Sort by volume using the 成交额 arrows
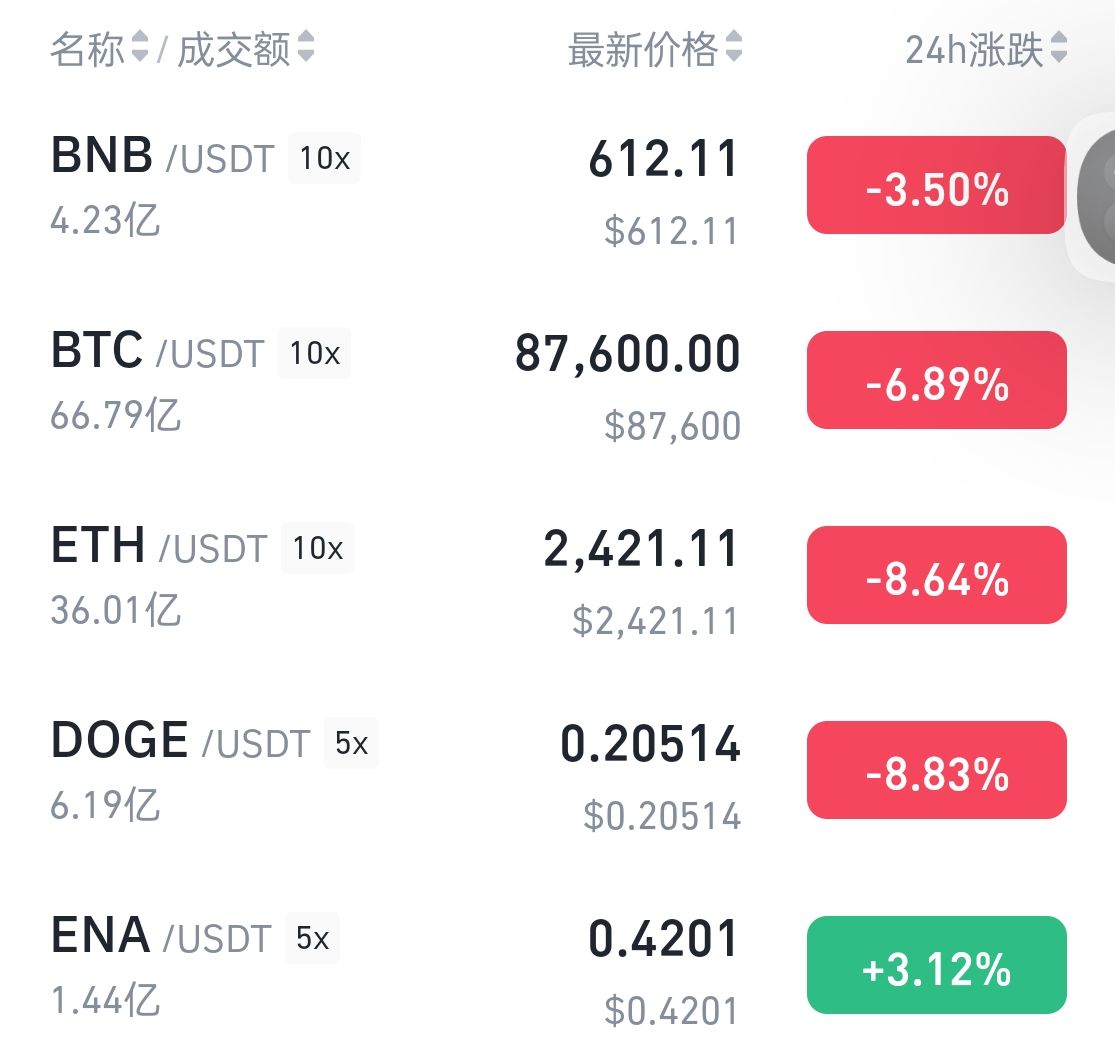The height and width of the screenshot is (1056, 1115). click(306, 47)
